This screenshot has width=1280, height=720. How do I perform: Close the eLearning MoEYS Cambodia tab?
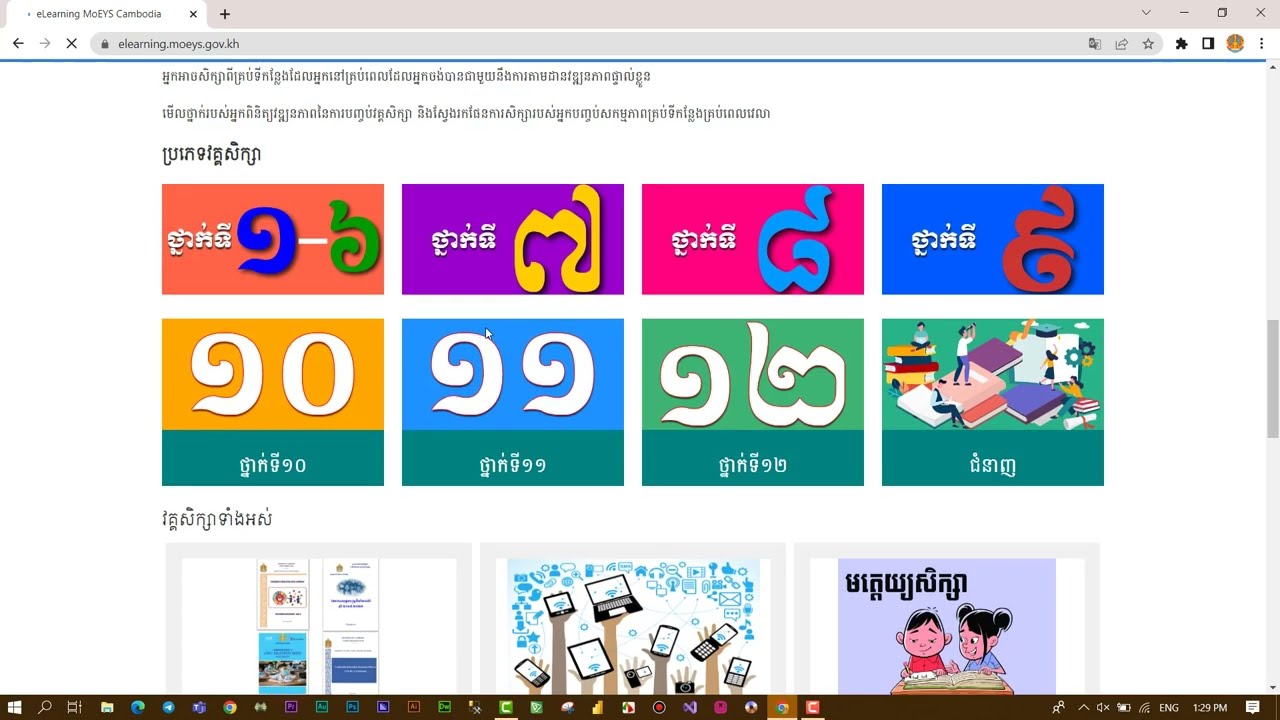(193, 14)
